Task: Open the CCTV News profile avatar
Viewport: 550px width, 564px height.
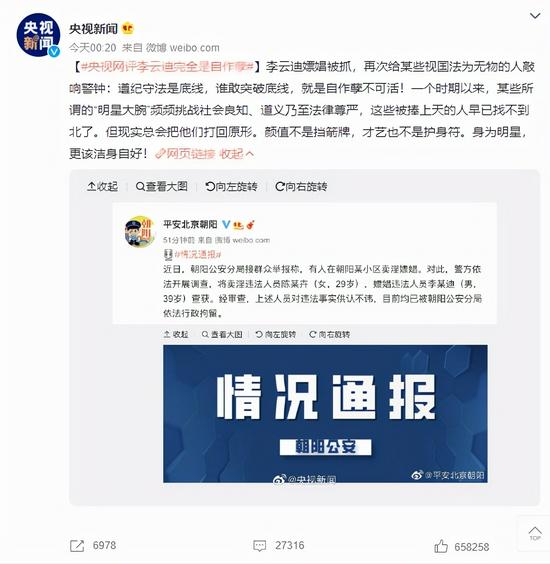Action: 37,35
